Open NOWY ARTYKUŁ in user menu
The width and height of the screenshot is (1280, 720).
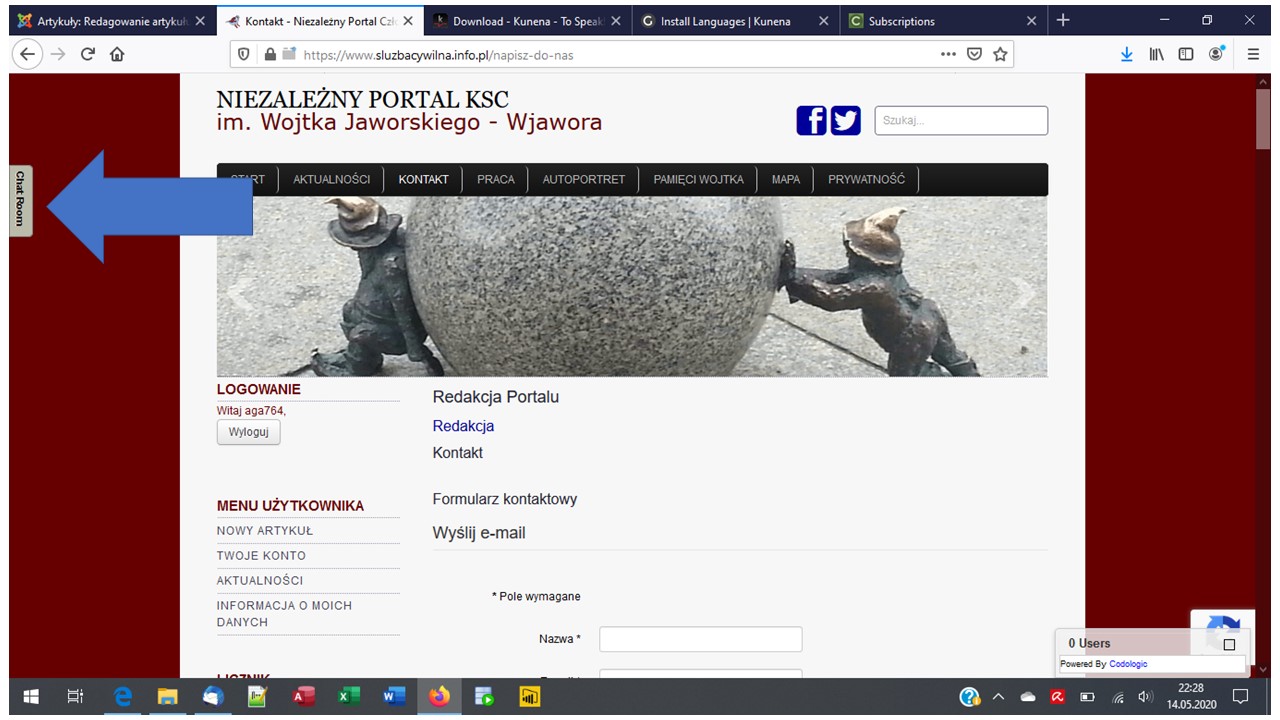(x=265, y=531)
